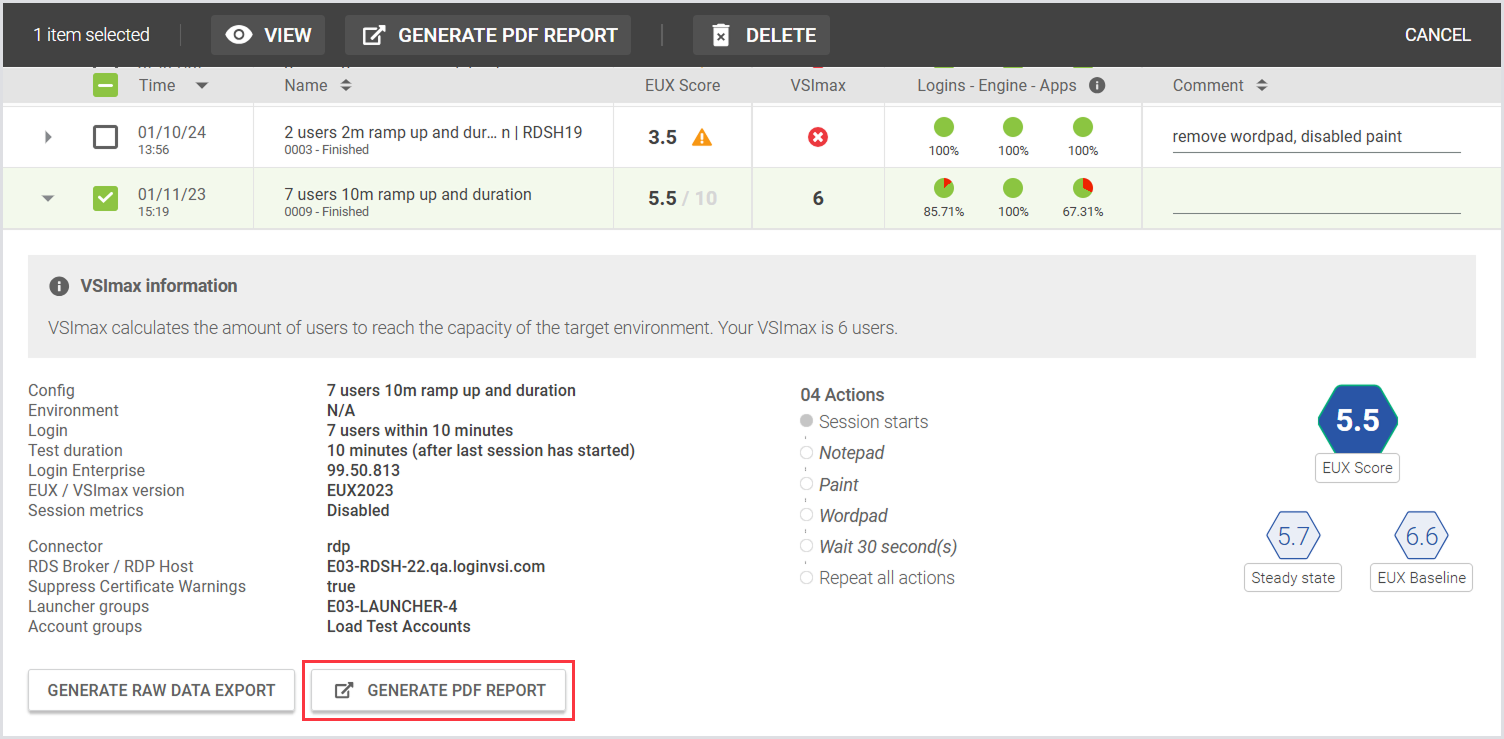Image resolution: width=1504 pixels, height=739 pixels.
Task: Expand the 01/10/24 test row details
Action: pos(48,137)
